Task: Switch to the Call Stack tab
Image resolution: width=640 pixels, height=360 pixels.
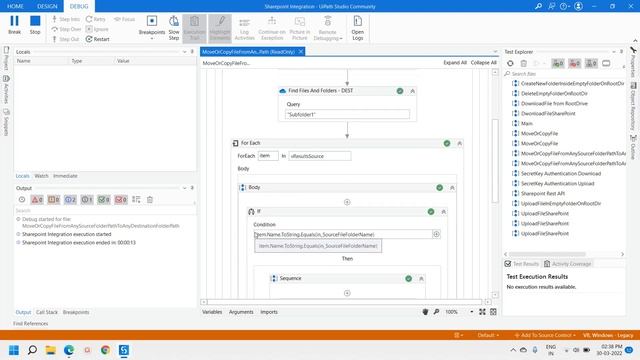Action: coord(47,312)
